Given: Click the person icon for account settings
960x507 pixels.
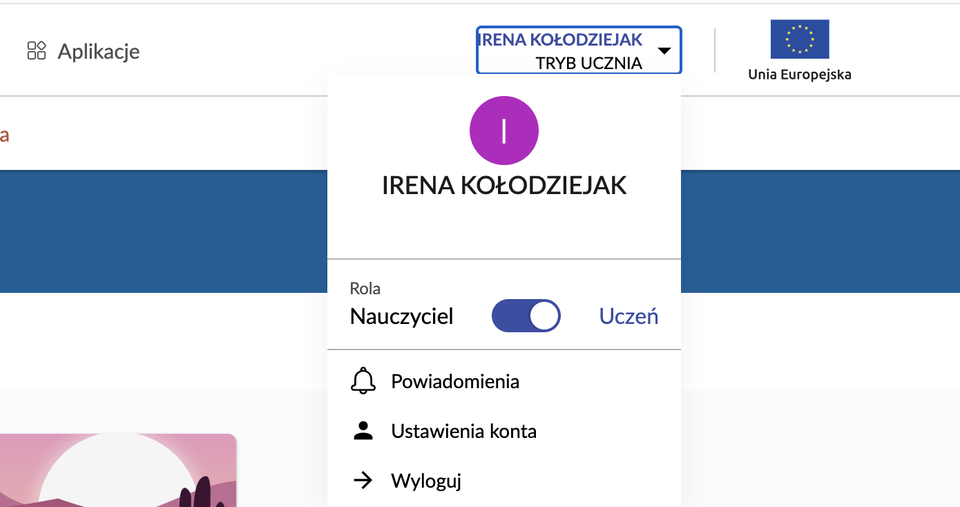Looking at the screenshot, I should [363, 431].
